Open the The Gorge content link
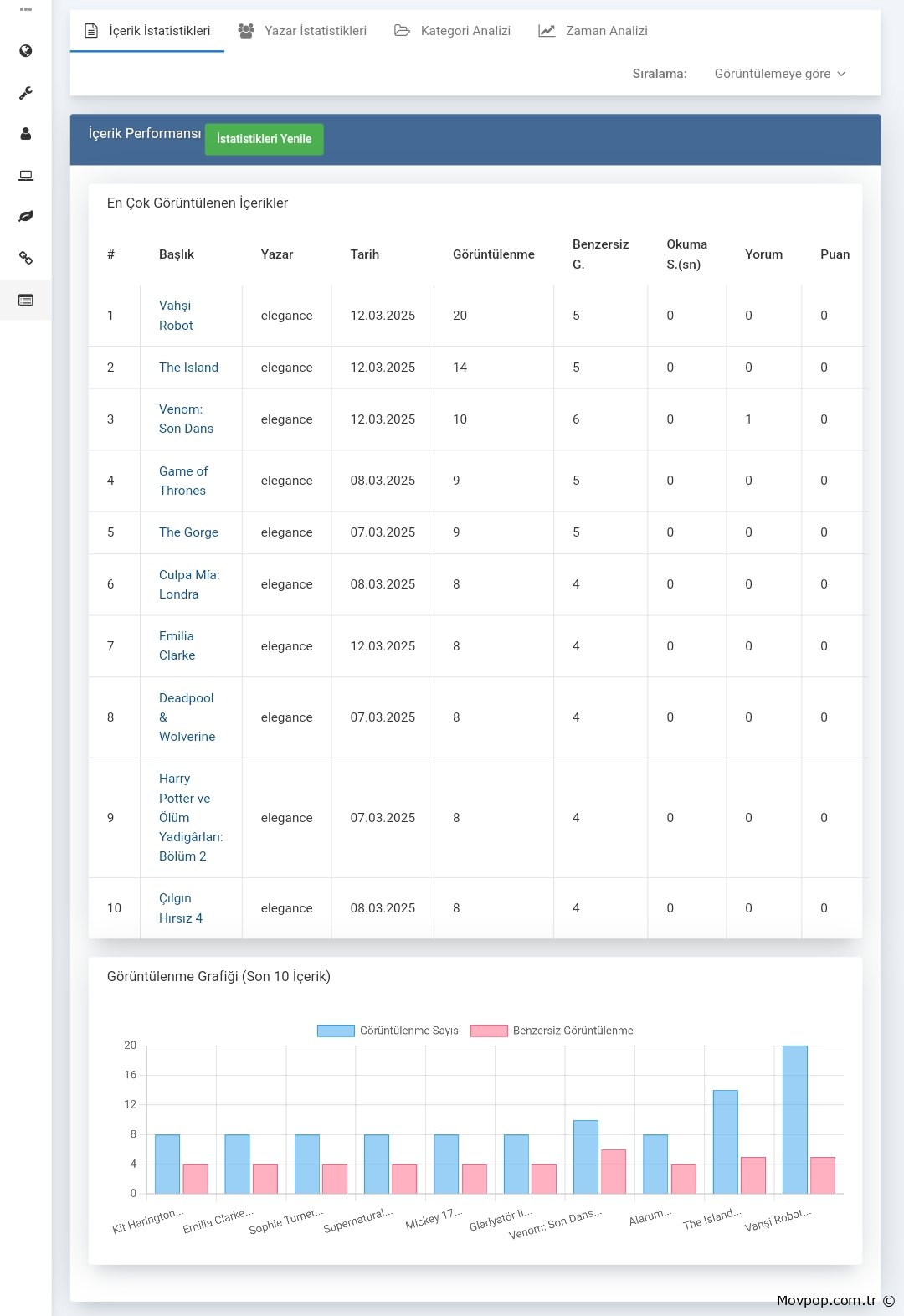 click(188, 532)
